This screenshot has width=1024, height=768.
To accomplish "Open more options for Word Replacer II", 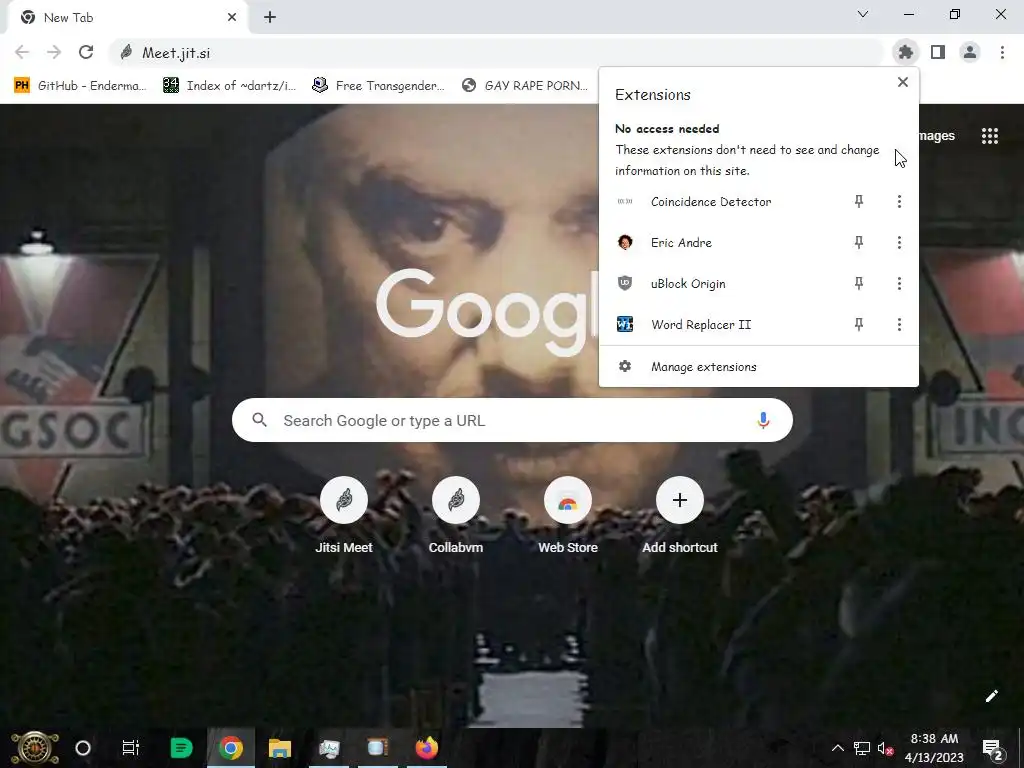I will coord(899,325).
